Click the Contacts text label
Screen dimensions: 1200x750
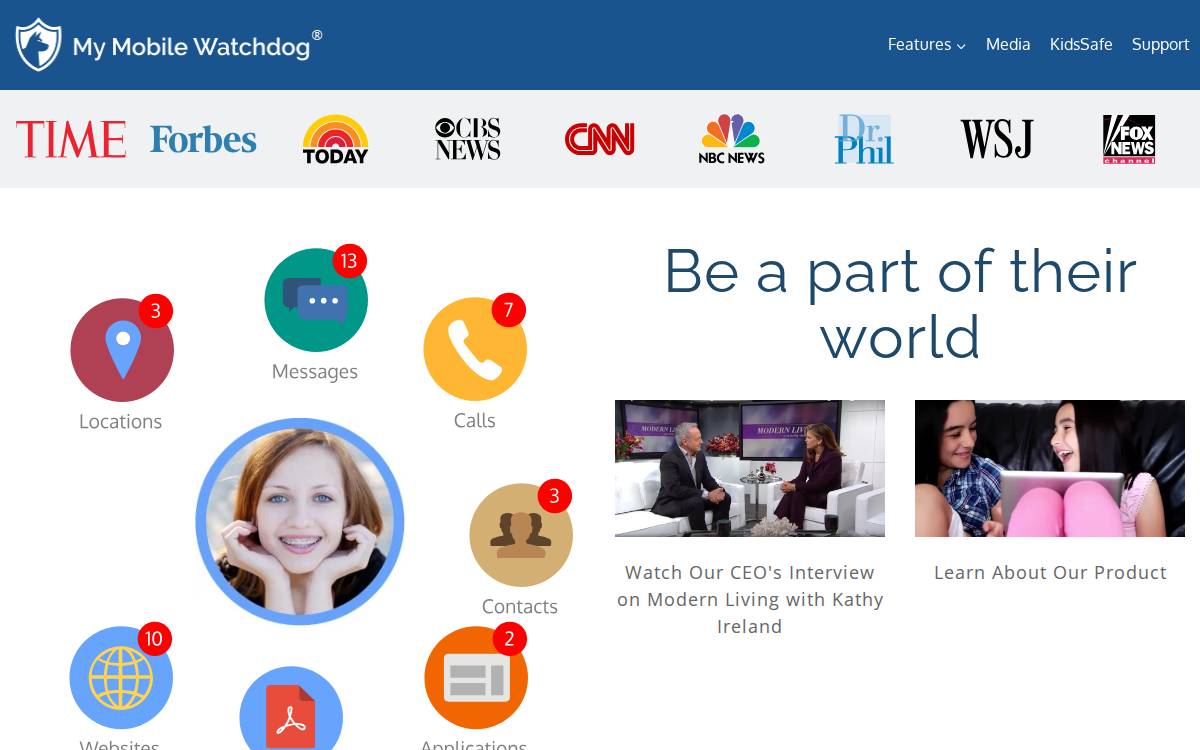click(520, 607)
